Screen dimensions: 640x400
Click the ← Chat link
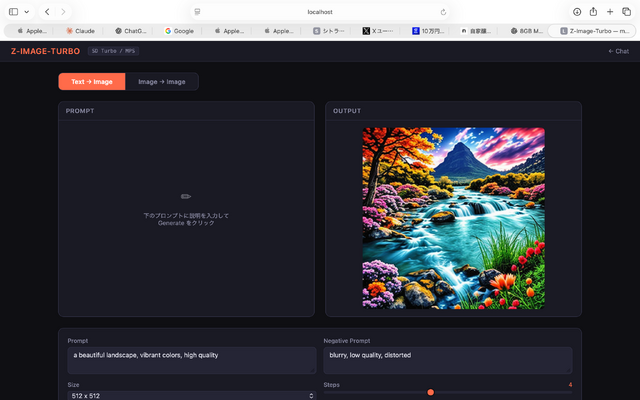[618, 51]
